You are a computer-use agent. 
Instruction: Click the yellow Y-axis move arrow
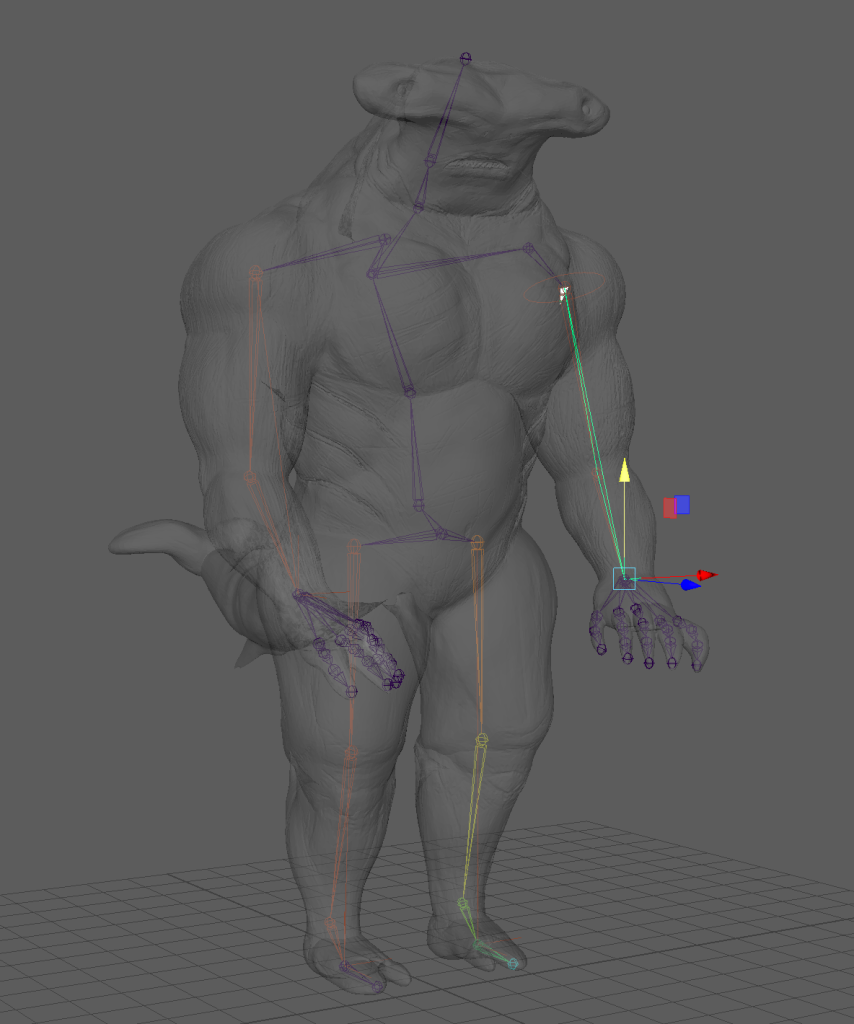[x=624, y=470]
